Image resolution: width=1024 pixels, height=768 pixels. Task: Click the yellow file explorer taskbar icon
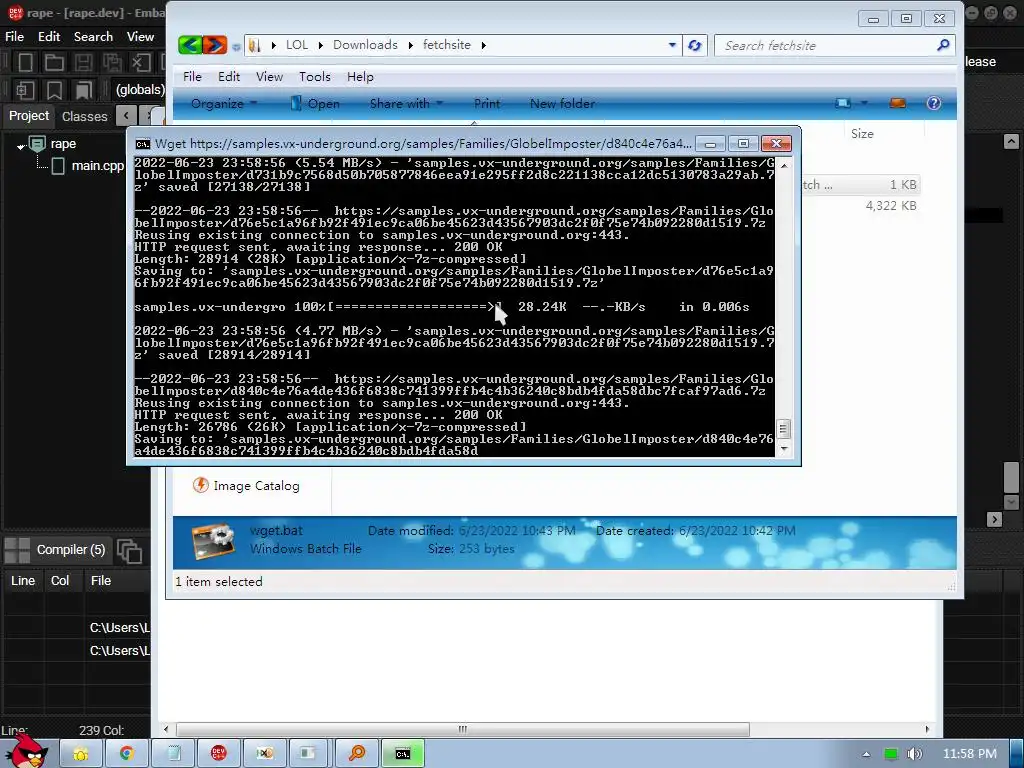(81, 754)
